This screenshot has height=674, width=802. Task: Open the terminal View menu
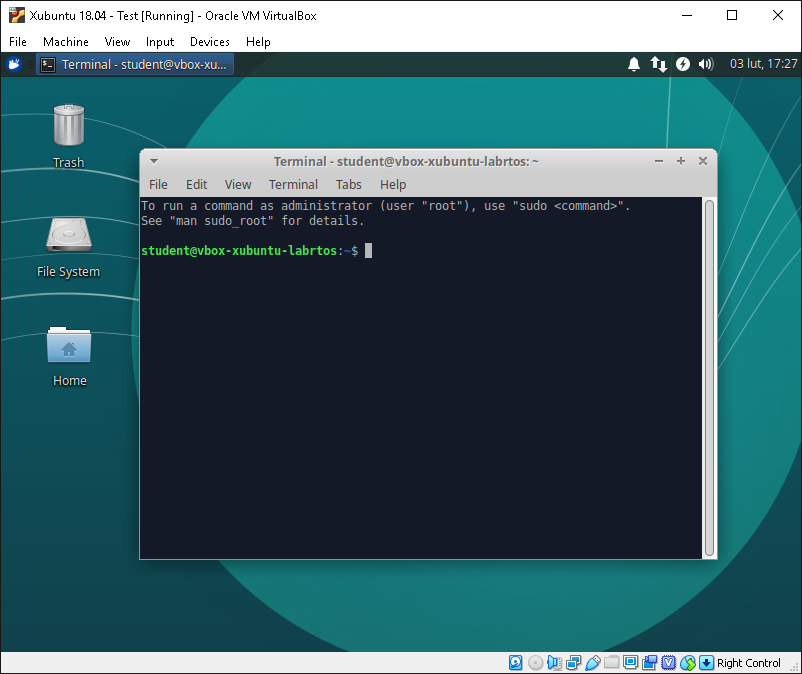238,185
